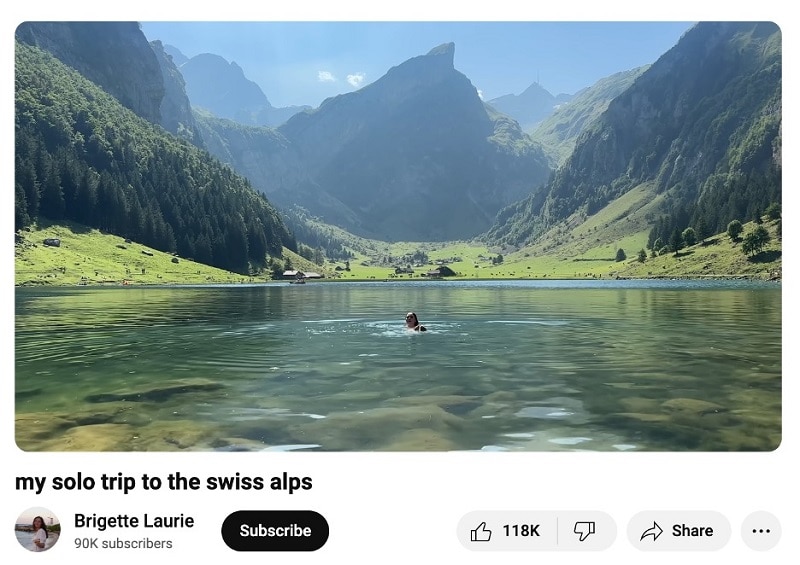Click the thumbs-down dislike icon
The width and height of the screenshot is (800, 565).
tap(584, 531)
